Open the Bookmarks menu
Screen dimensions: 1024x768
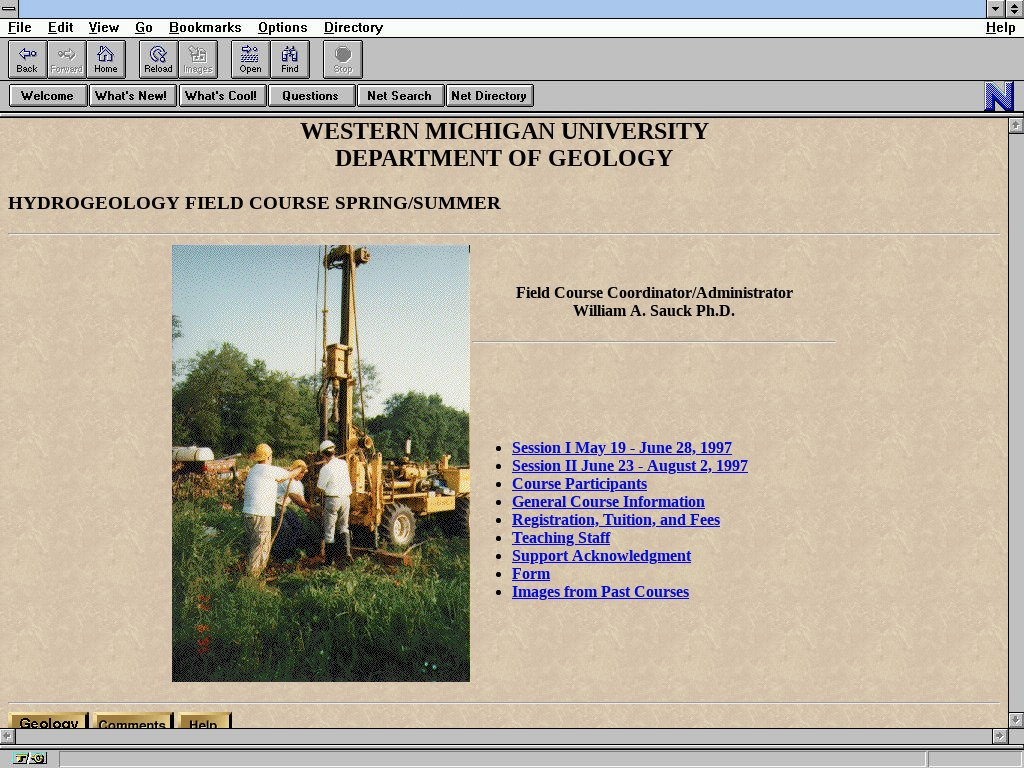(205, 28)
